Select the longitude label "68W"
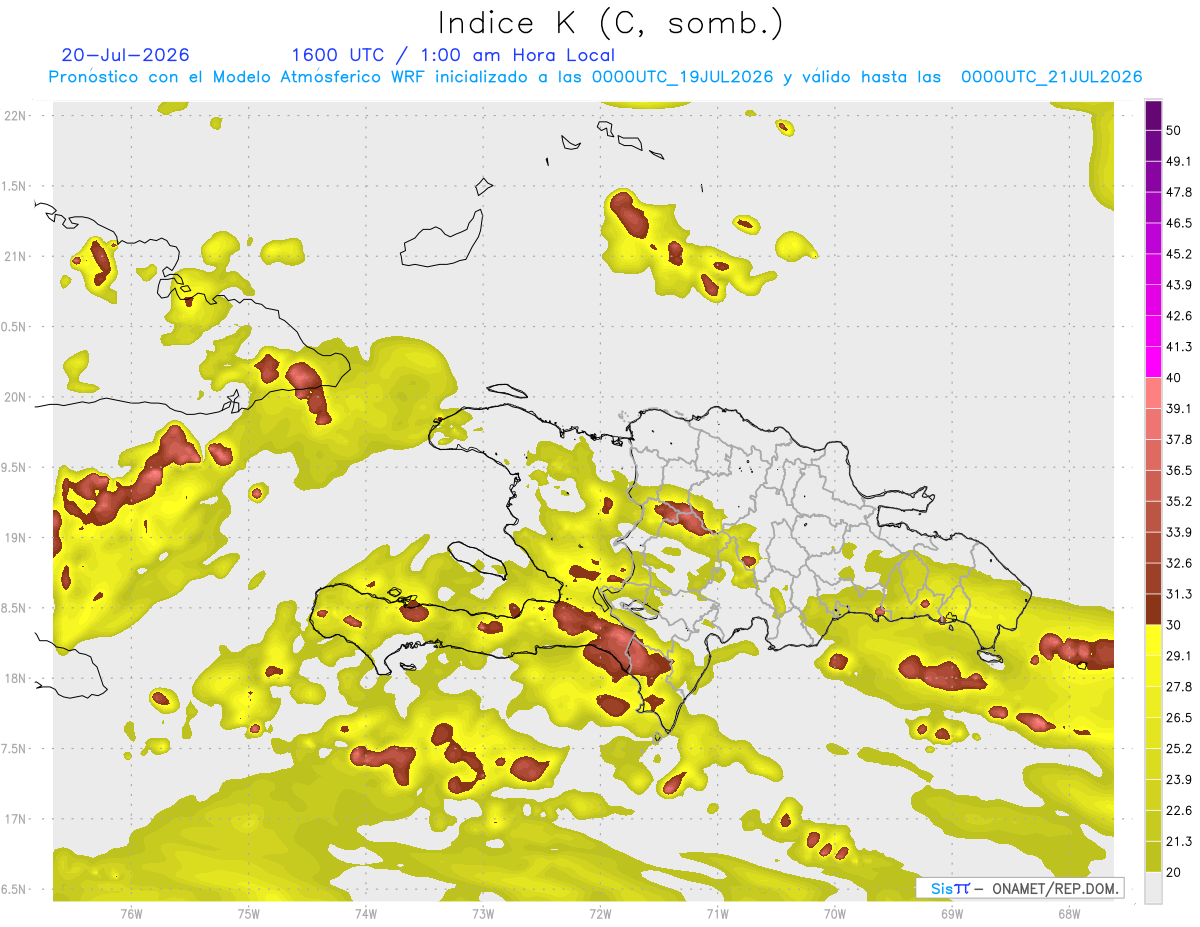This screenshot has height=927, width=1200. click(1069, 913)
